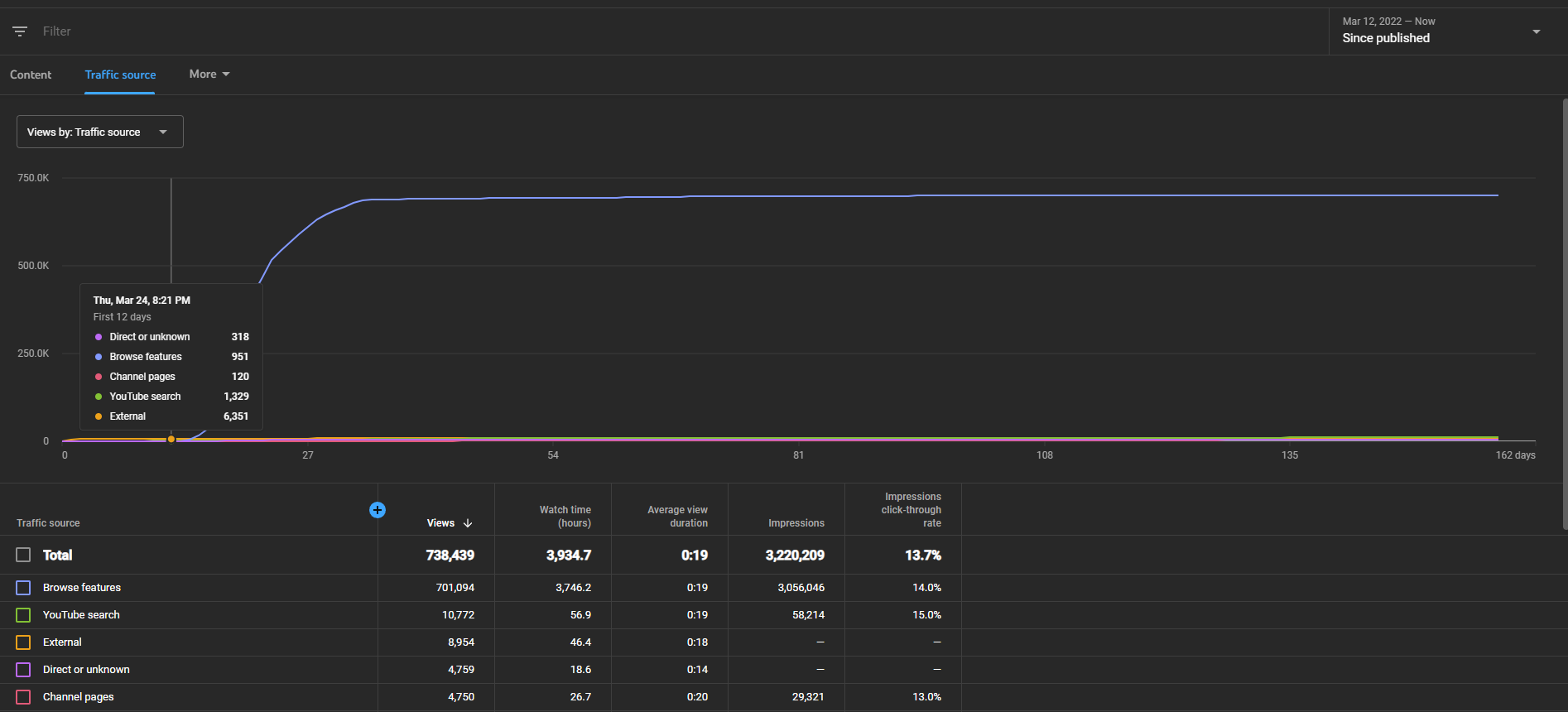The image size is (1568, 712).
Task: Tick the External row checkbox
Action: 23,642
